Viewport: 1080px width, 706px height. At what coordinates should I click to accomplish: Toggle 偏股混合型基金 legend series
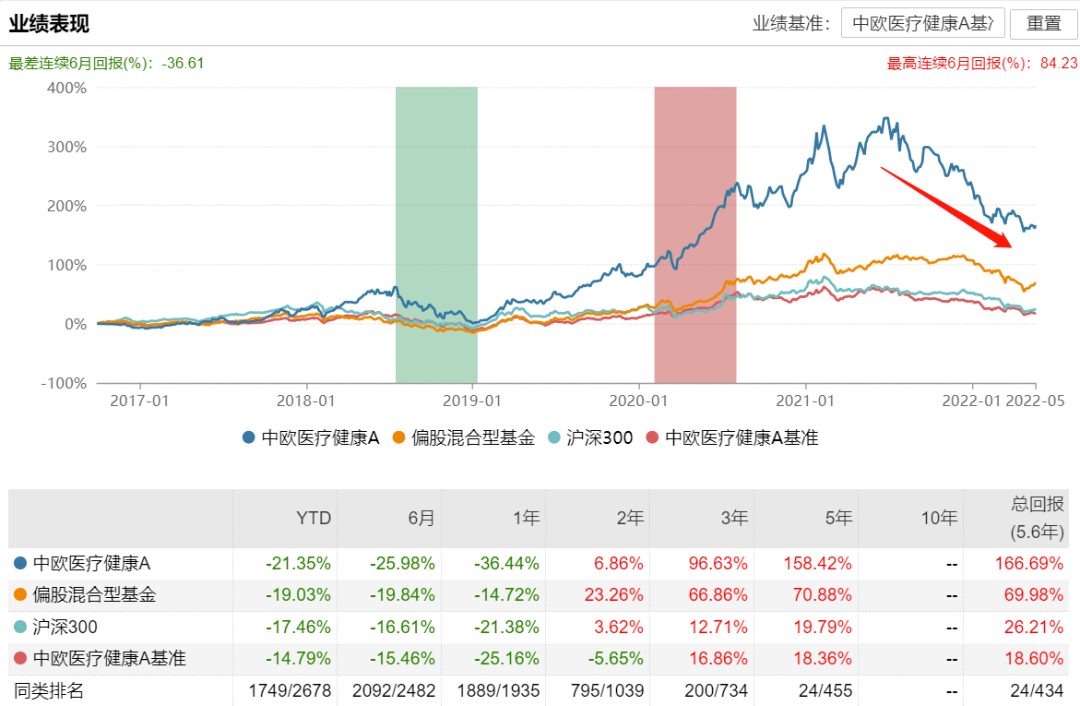click(x=463, y=437)
